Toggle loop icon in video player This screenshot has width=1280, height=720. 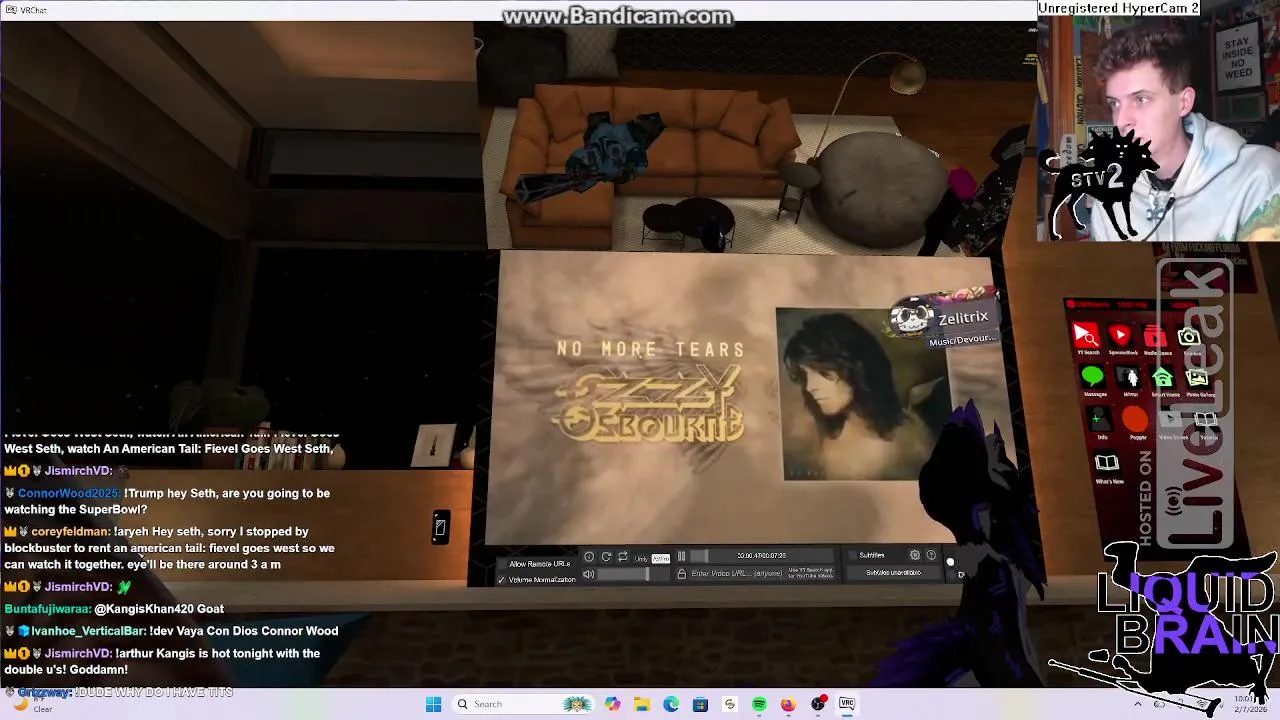click(622, 556)
